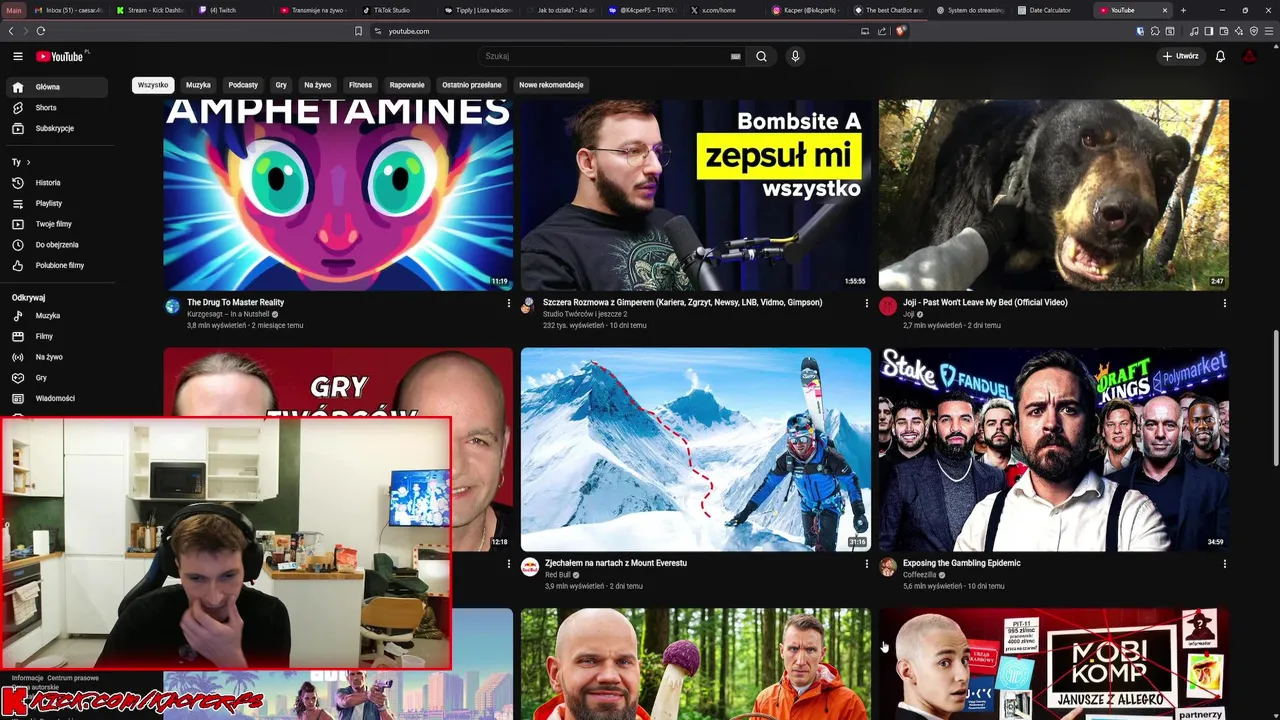Open Do obejrzenia watch later list
Image resolution: width=1280 pixels, height=720 pixels.
coord(56,245)
